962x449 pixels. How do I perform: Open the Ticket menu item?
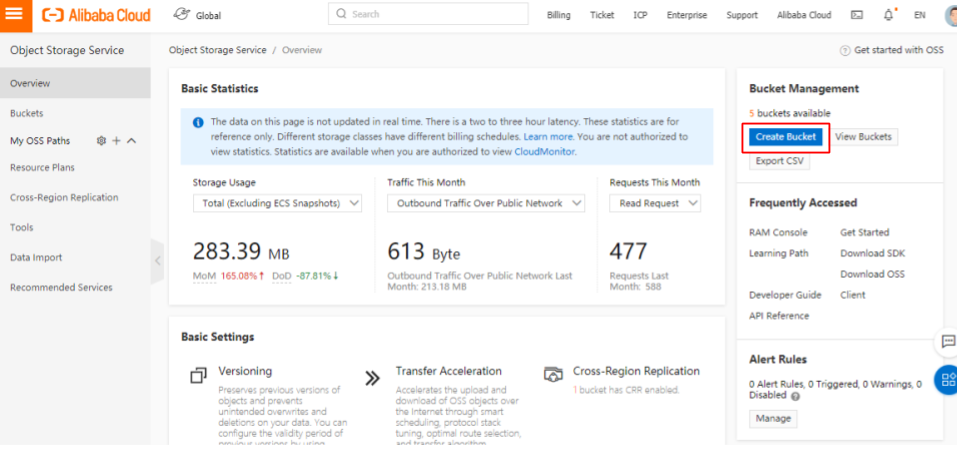point(602,15)
